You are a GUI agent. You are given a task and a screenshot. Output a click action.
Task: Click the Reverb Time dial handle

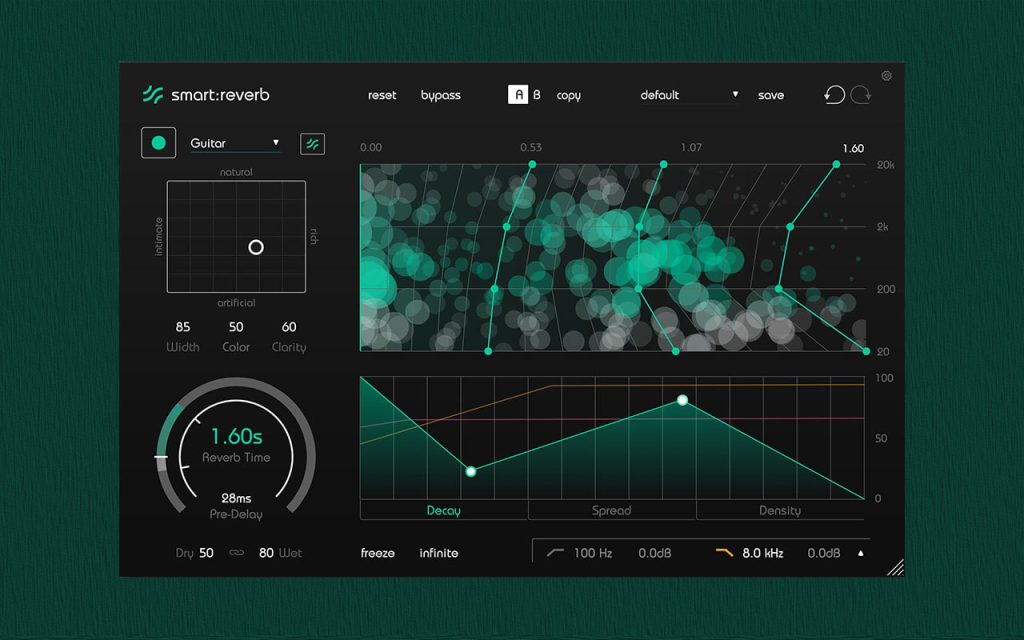[161, 456]
